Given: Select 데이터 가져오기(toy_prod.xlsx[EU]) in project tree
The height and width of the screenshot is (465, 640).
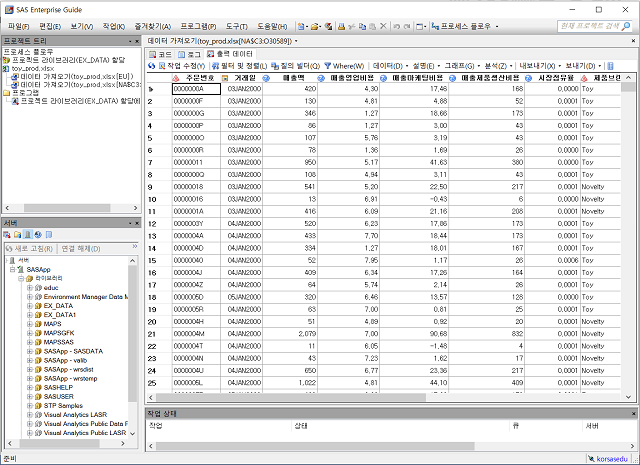Looking at the screenshot, I should 77,76.
